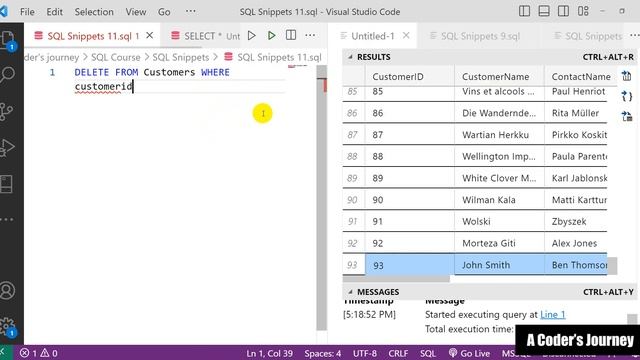Select customer ID cell 88
Viewport: 640px width, 360px height.
(x=409, y=156)
